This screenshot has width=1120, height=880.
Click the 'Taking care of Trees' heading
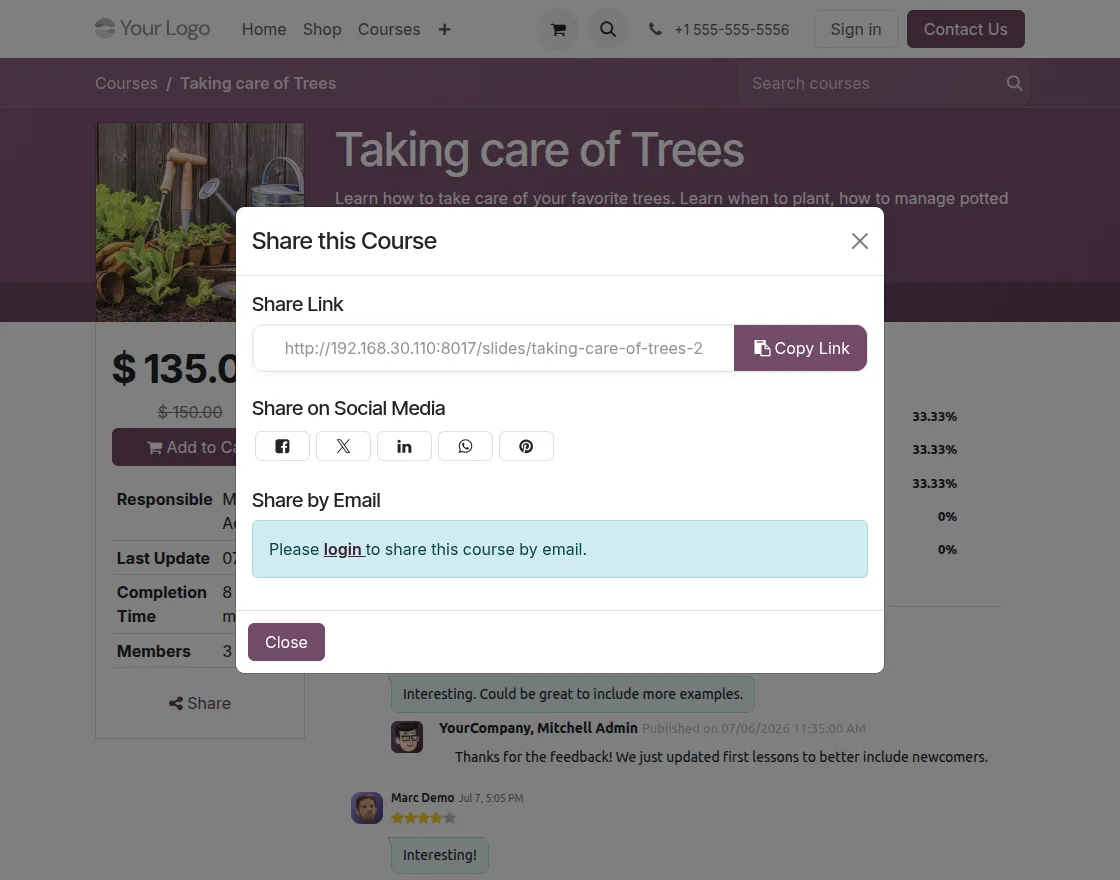click(x=540, y=150)
